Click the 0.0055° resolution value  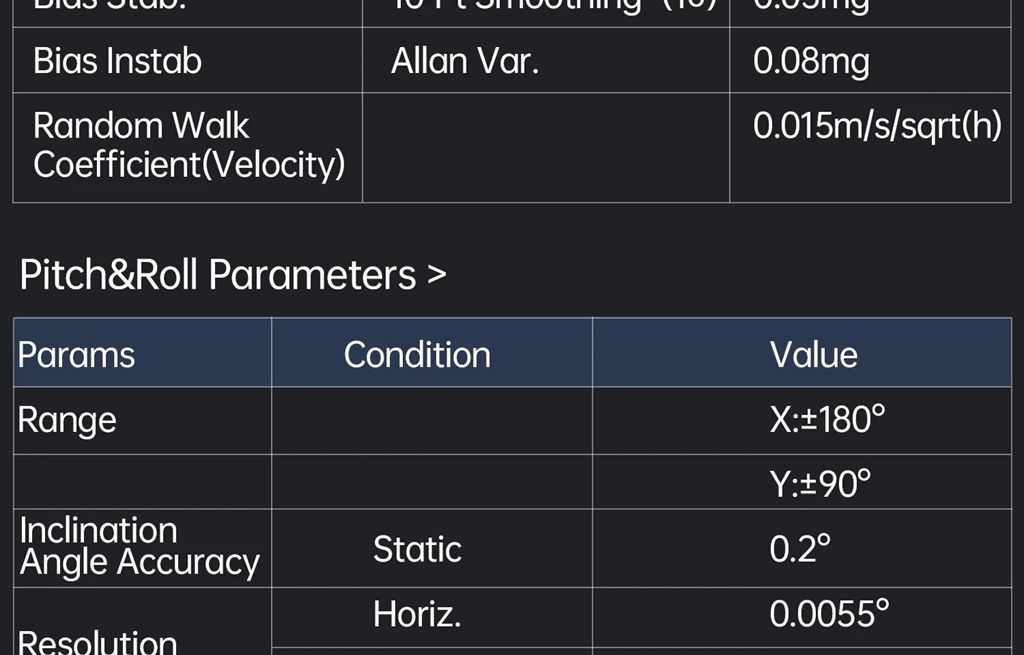click(829, 614)
